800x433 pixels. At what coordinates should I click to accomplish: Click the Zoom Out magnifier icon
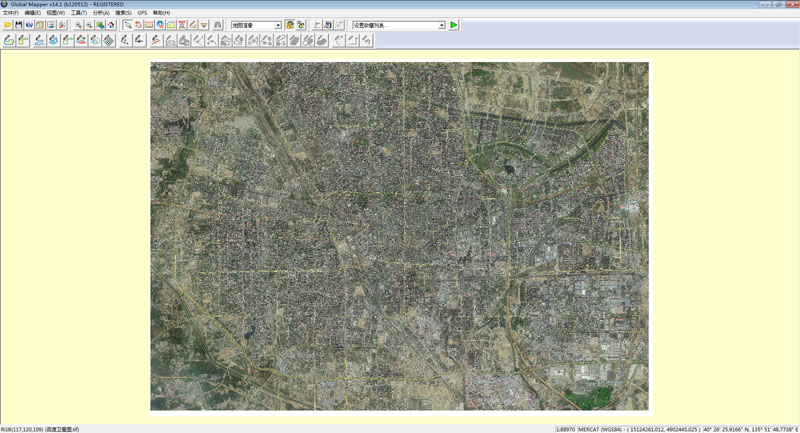(x=89, y=25)
